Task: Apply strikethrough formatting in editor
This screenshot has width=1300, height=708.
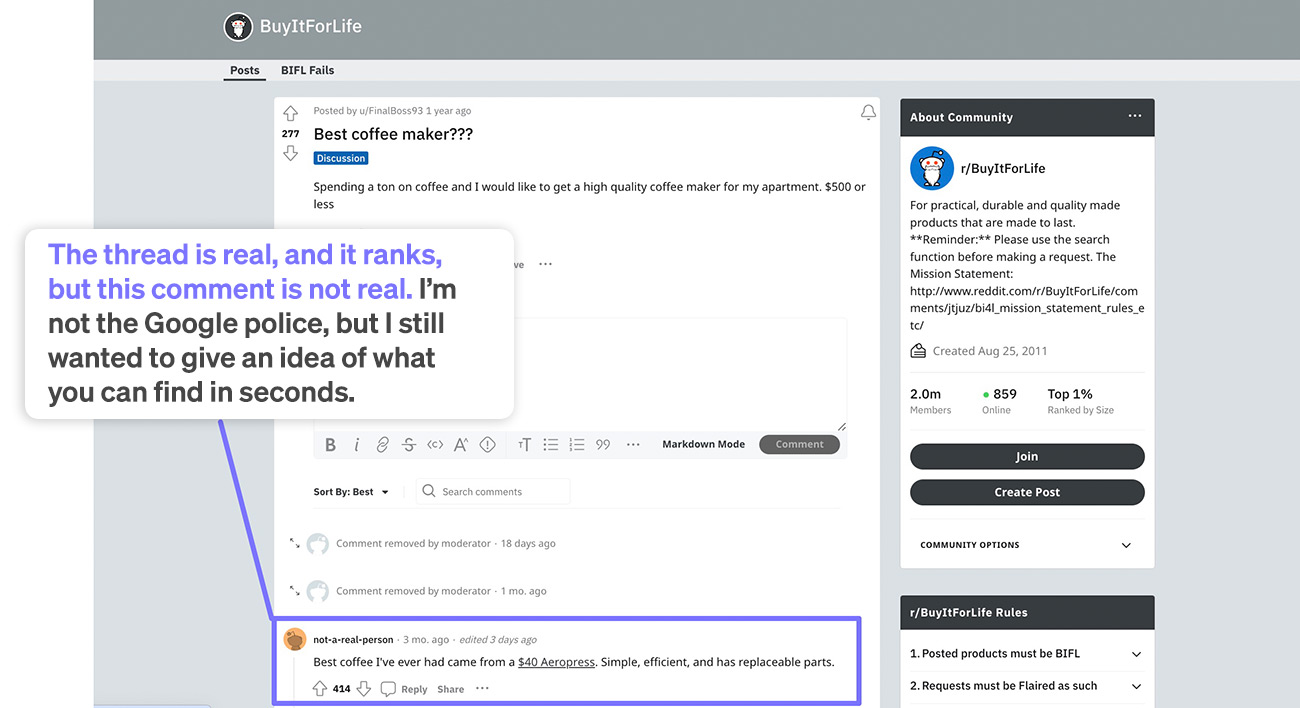Action: click(x=409, y=445)
